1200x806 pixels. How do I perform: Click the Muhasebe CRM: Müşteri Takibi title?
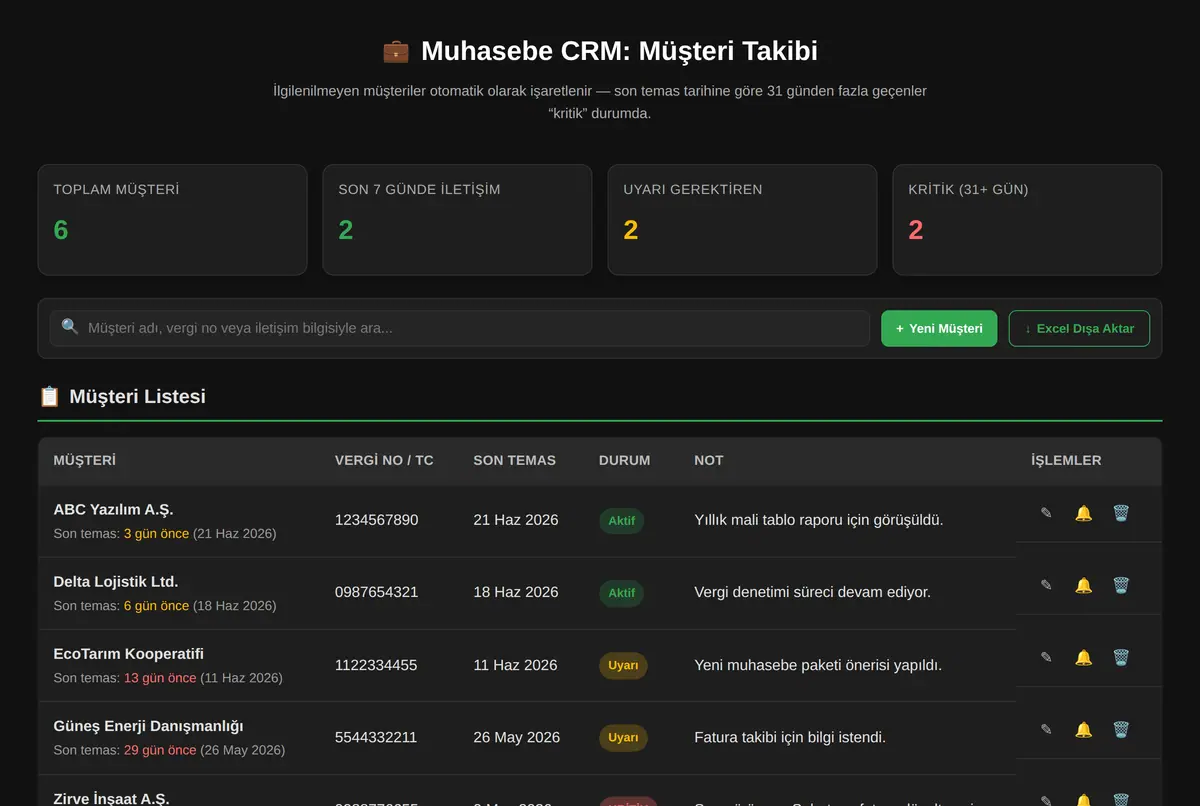(619, 51)
